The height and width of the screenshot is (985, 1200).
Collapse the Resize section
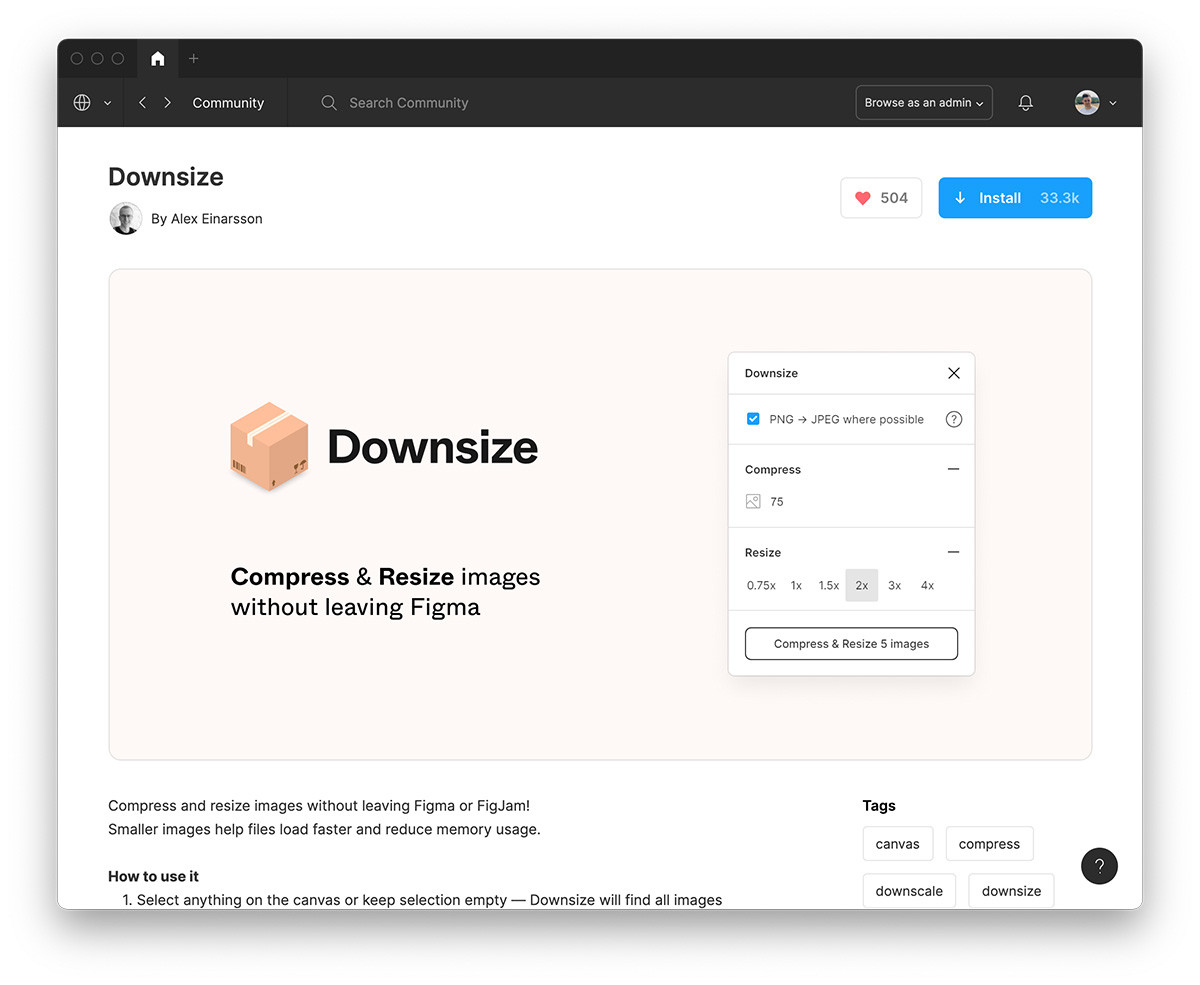click(x=953, y=552)
